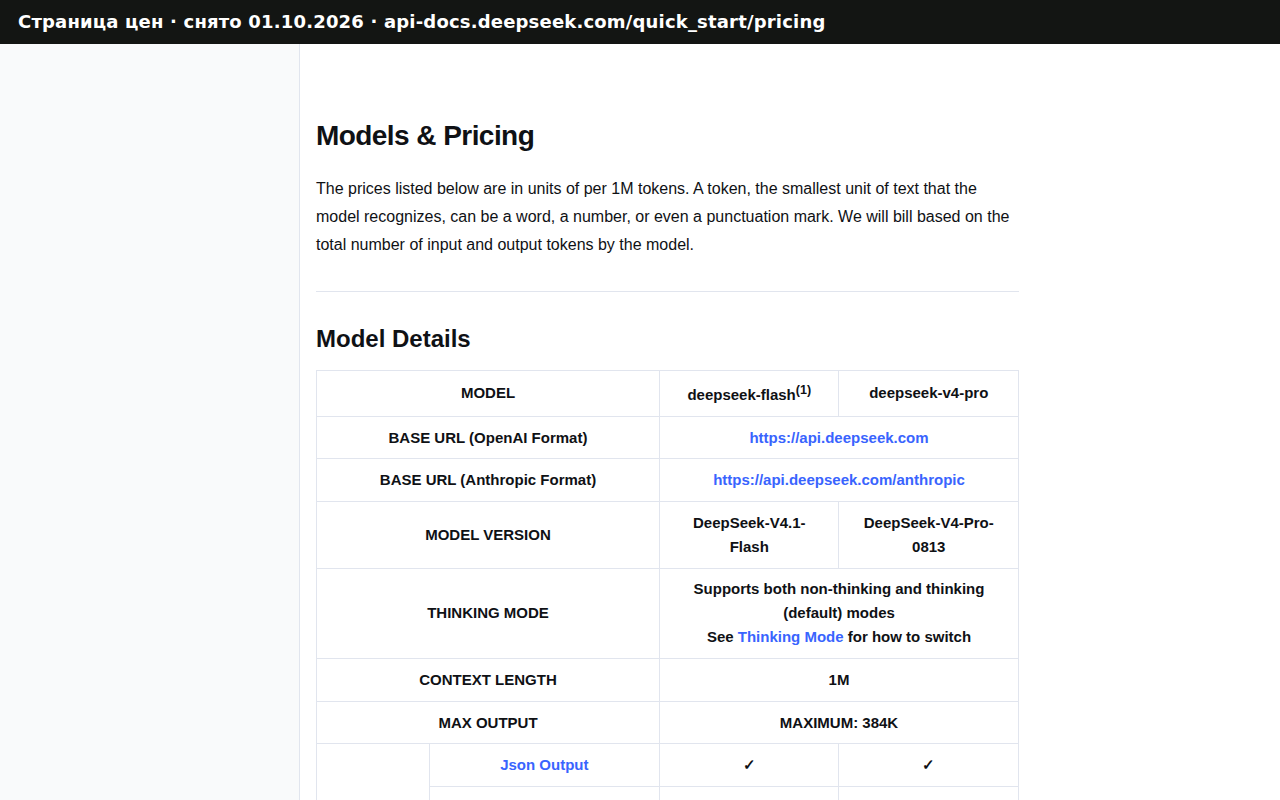Click the Json Output checkmark under deepseek-v4-pro
Viewport: 1280px width, 800px height.
point(928,765)
